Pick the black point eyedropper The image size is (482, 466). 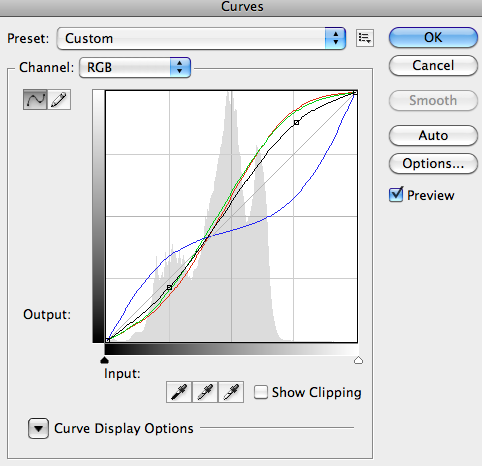179,392
